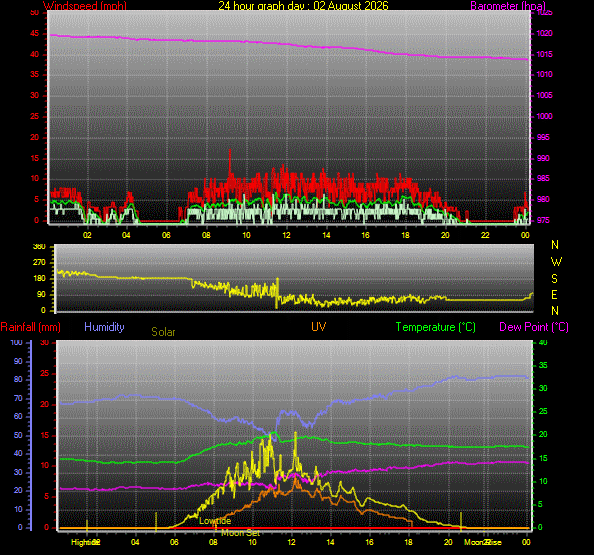
Task: Click the 1015 barometer axis value
Action: tap(544, 55)
